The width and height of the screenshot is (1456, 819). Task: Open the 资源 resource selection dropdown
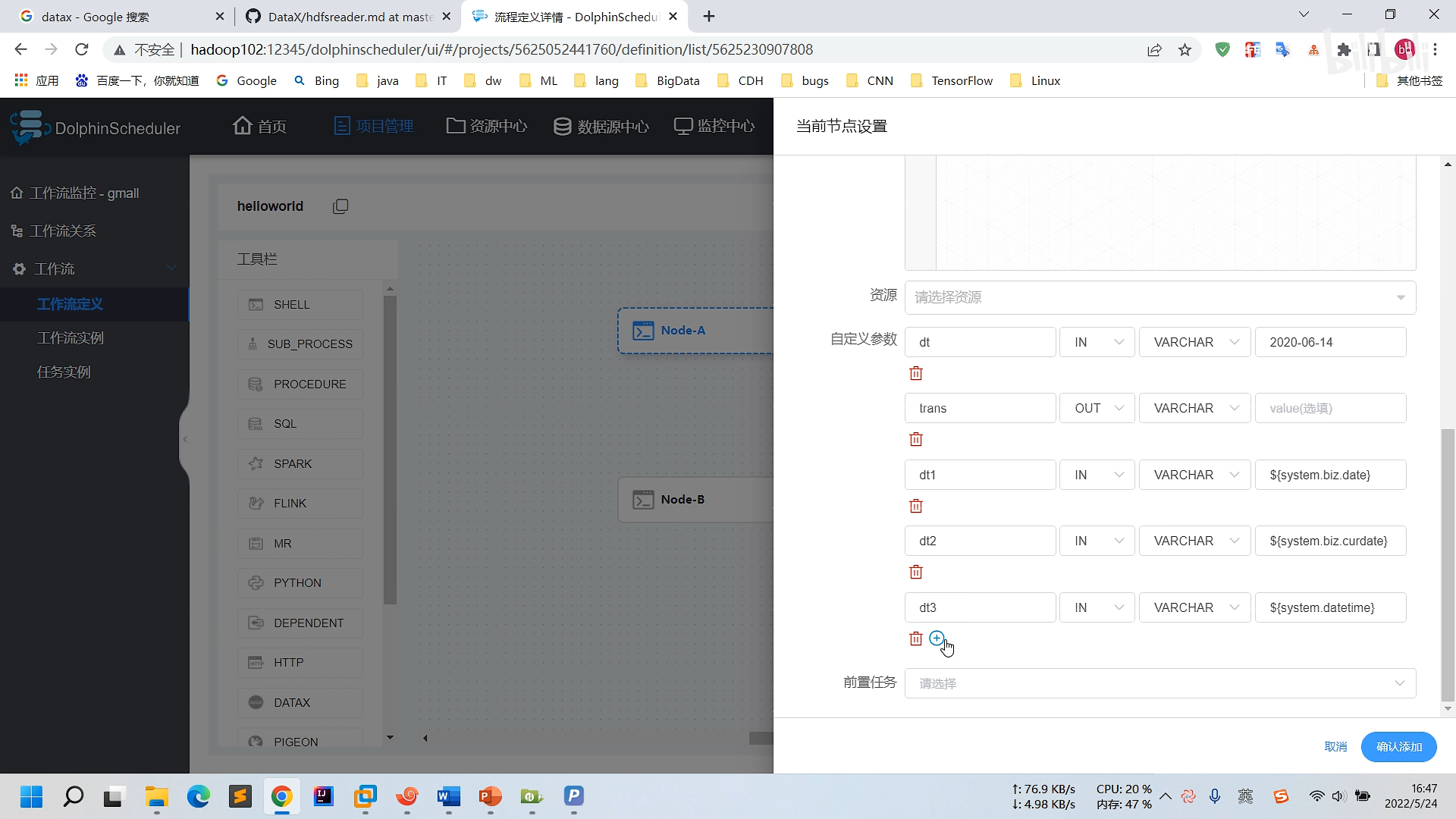pos(1159,297)
